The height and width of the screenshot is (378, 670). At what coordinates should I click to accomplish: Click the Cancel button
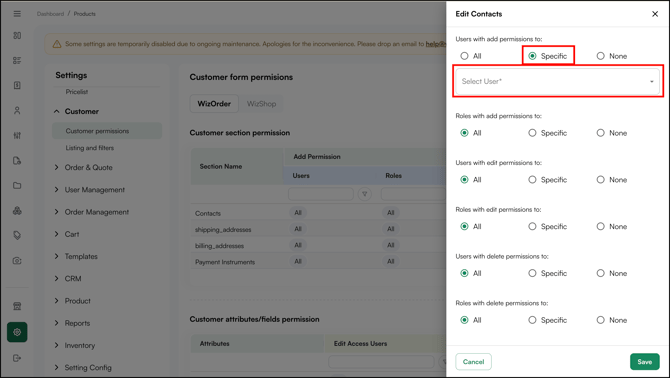point(473,362)
